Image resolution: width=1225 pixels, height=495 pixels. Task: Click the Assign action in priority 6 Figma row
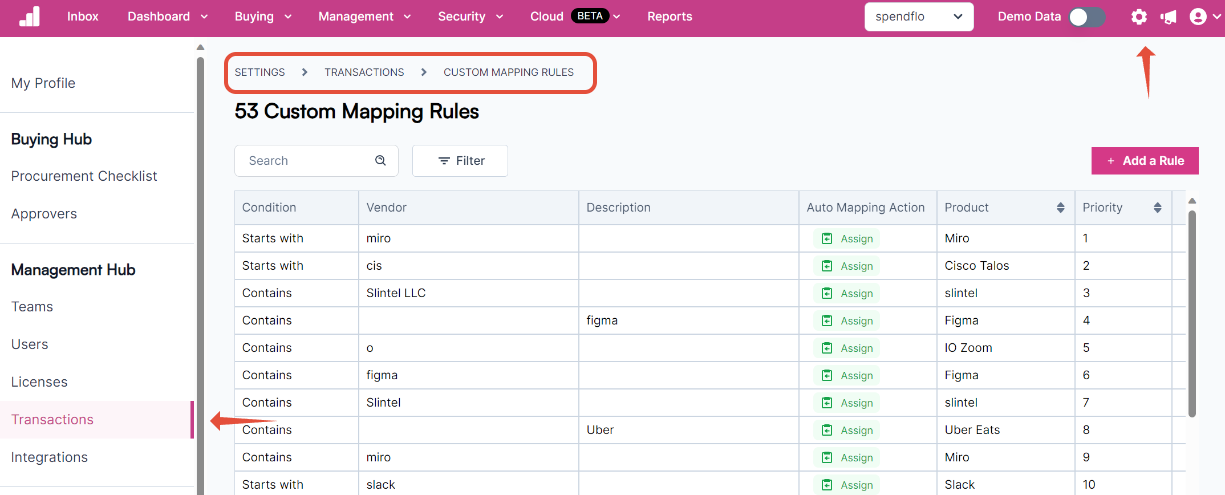click(x=847, y=376)
